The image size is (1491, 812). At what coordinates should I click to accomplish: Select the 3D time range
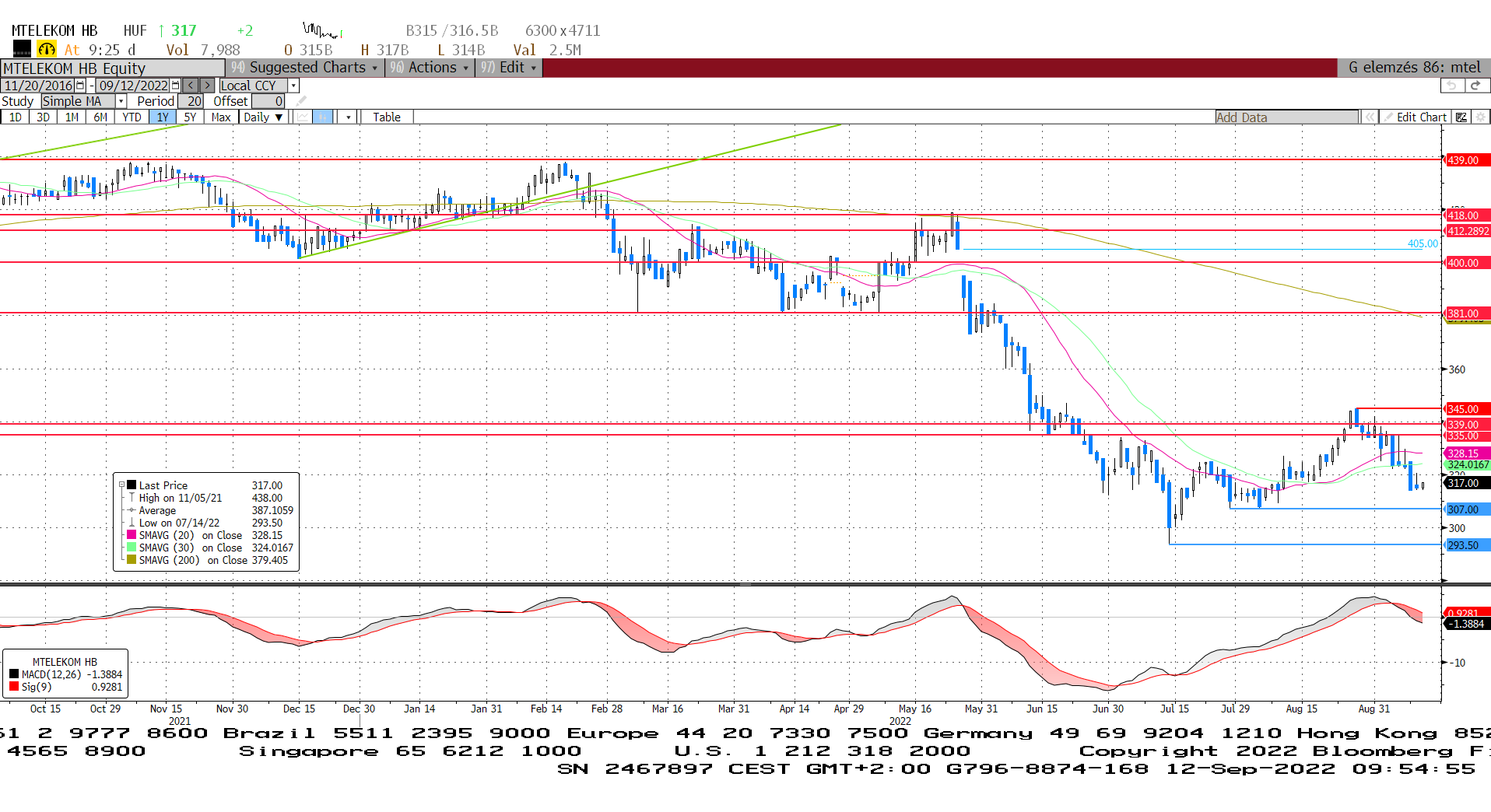click(x=44, y=117)
